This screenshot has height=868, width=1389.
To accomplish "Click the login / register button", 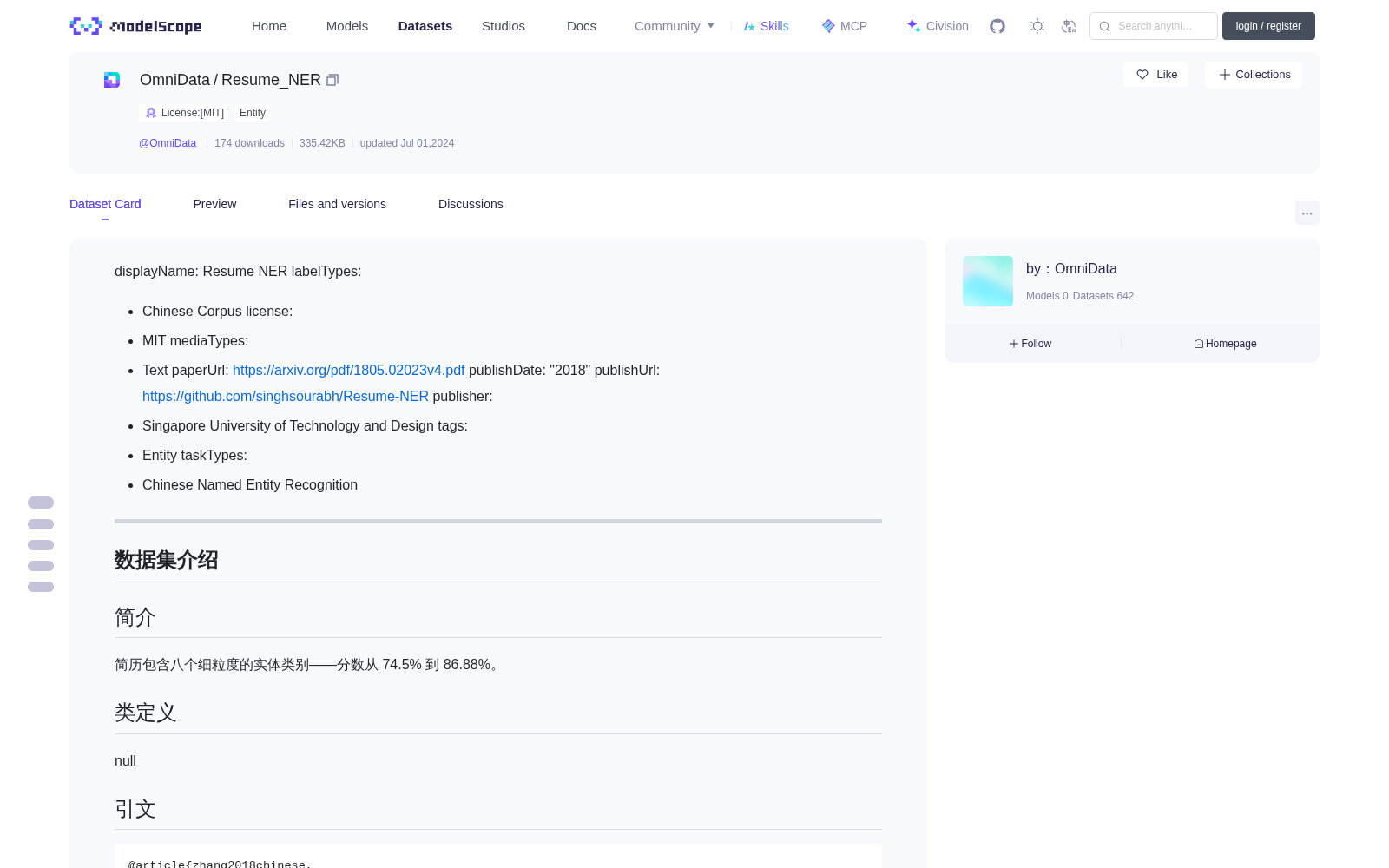I will click(1268, 26).
